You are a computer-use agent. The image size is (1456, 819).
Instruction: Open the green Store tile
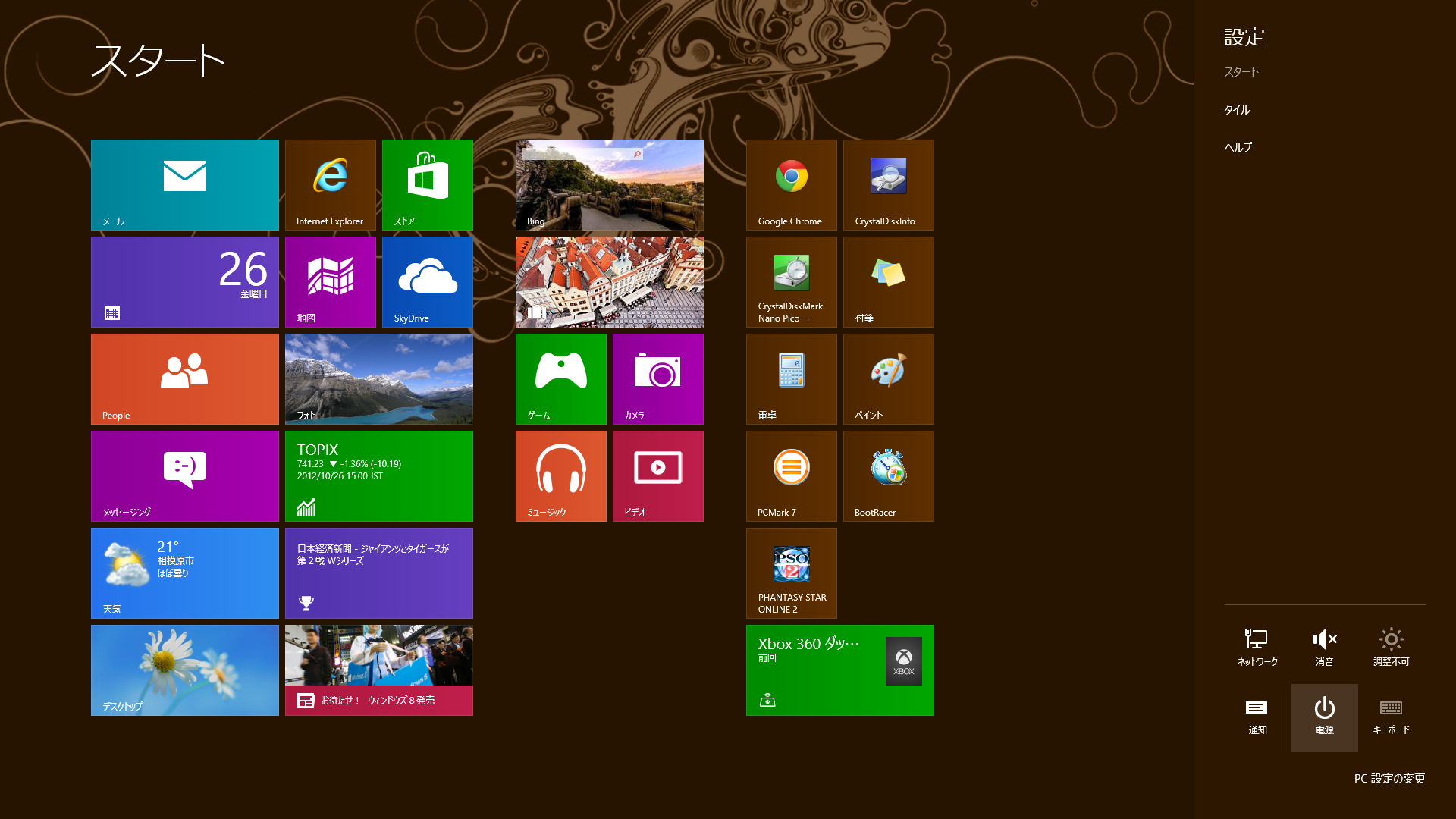tap(427, 184)
